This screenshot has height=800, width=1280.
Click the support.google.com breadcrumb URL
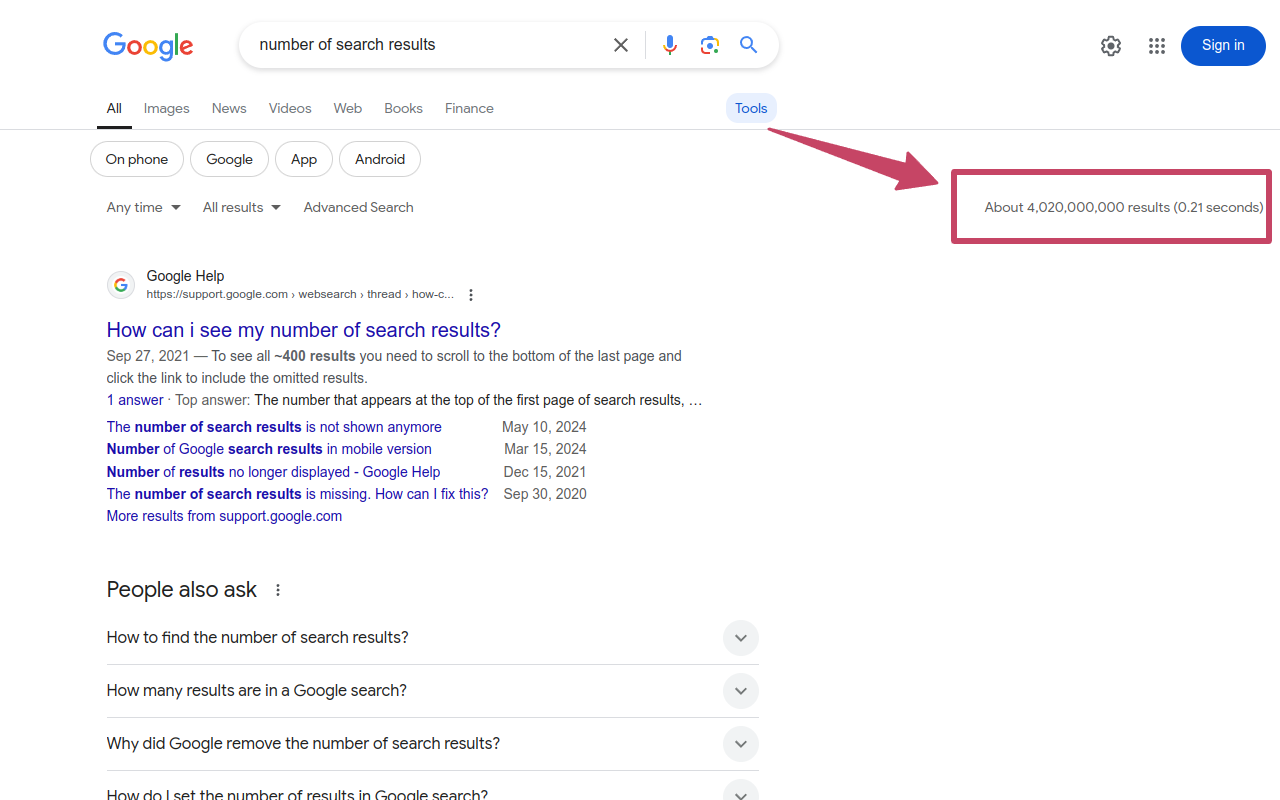(x=300, y=295)
